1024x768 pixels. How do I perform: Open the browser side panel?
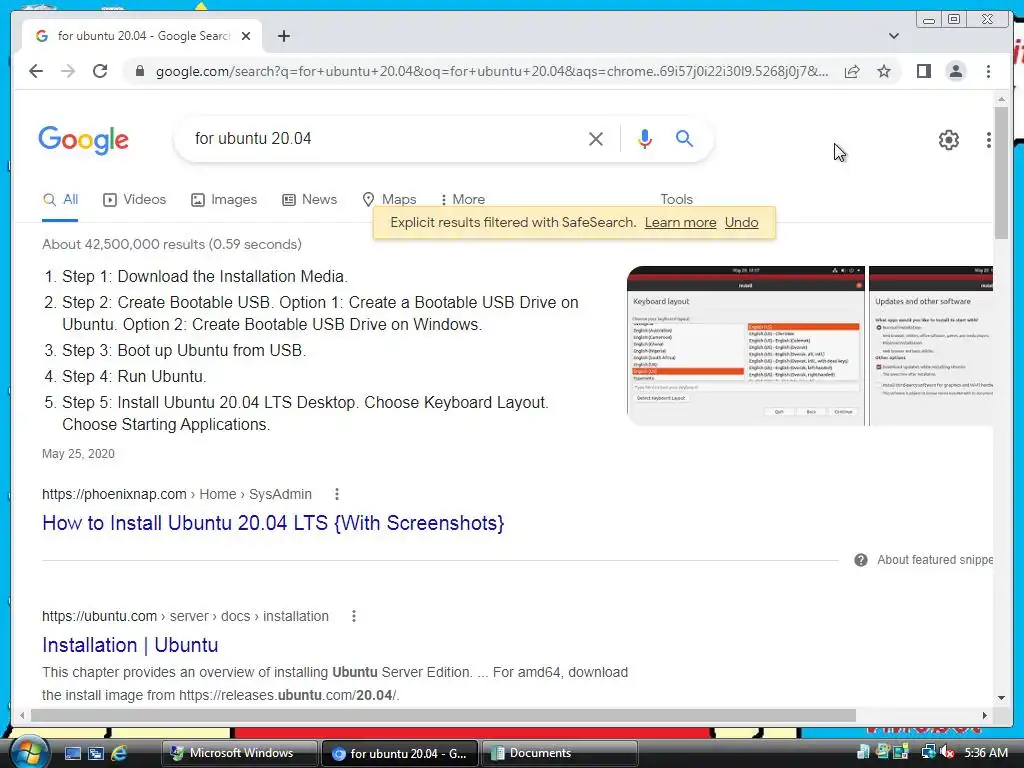coord(923,71)
